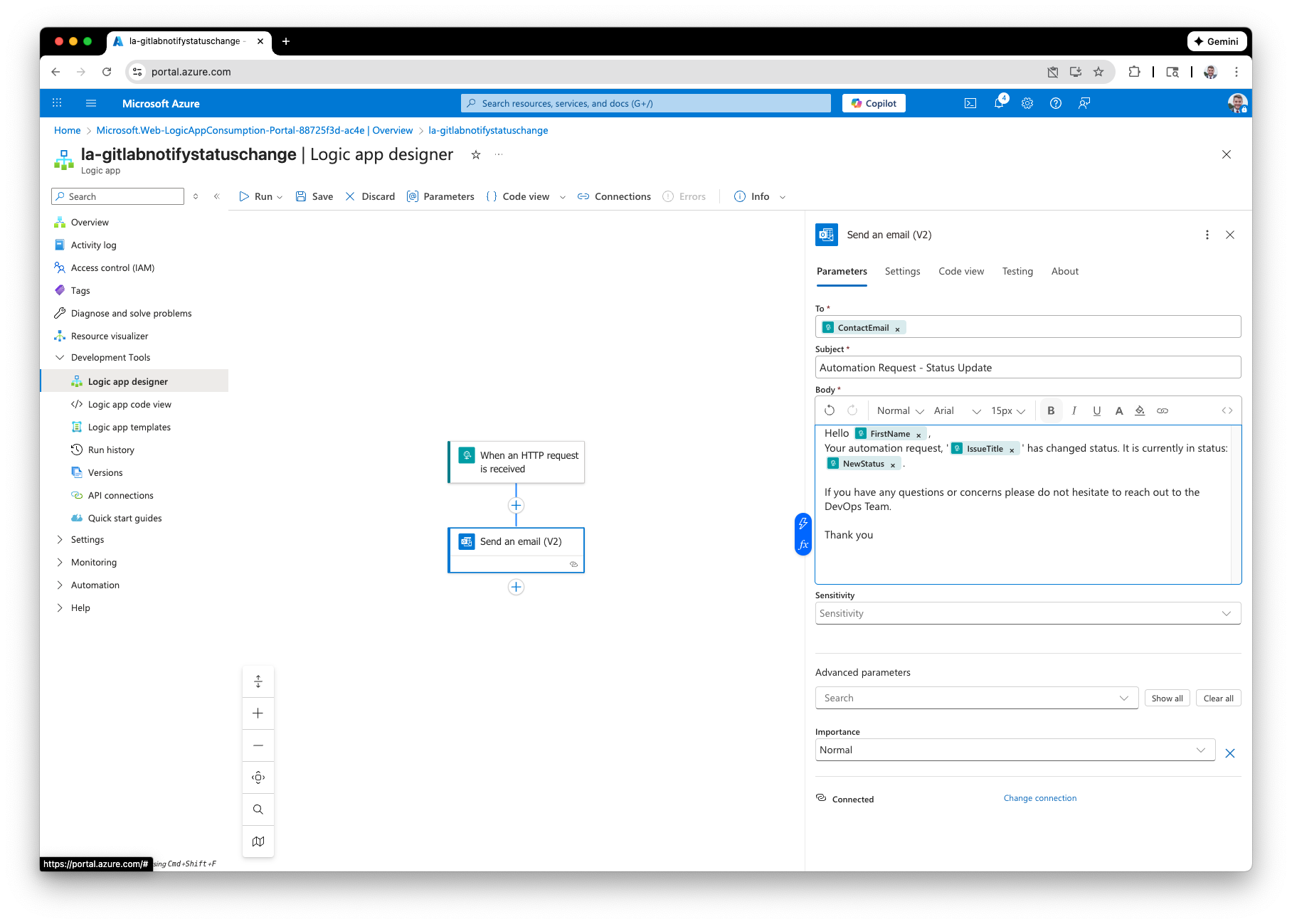Switch to the Settings tab
This screenshot has width=1292, height=924.
click(x=902, y=271)
